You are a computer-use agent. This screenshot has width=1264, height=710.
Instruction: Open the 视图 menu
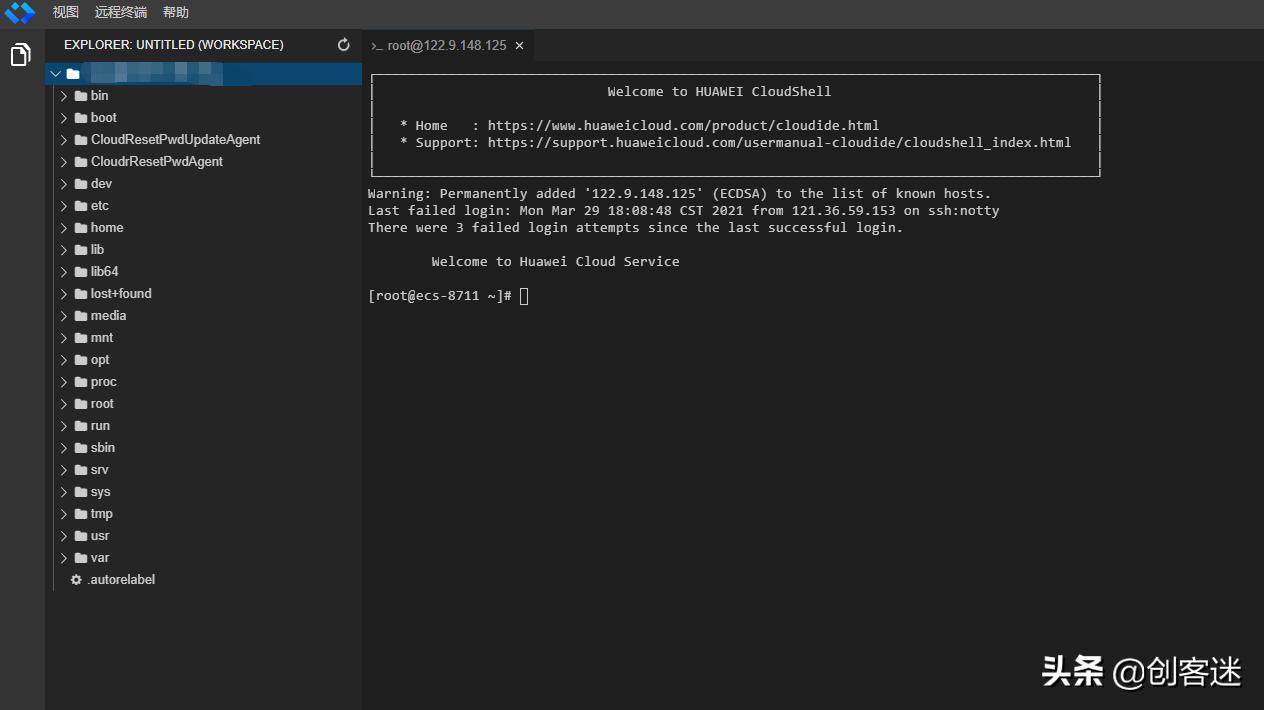click(x=66, y=13)
